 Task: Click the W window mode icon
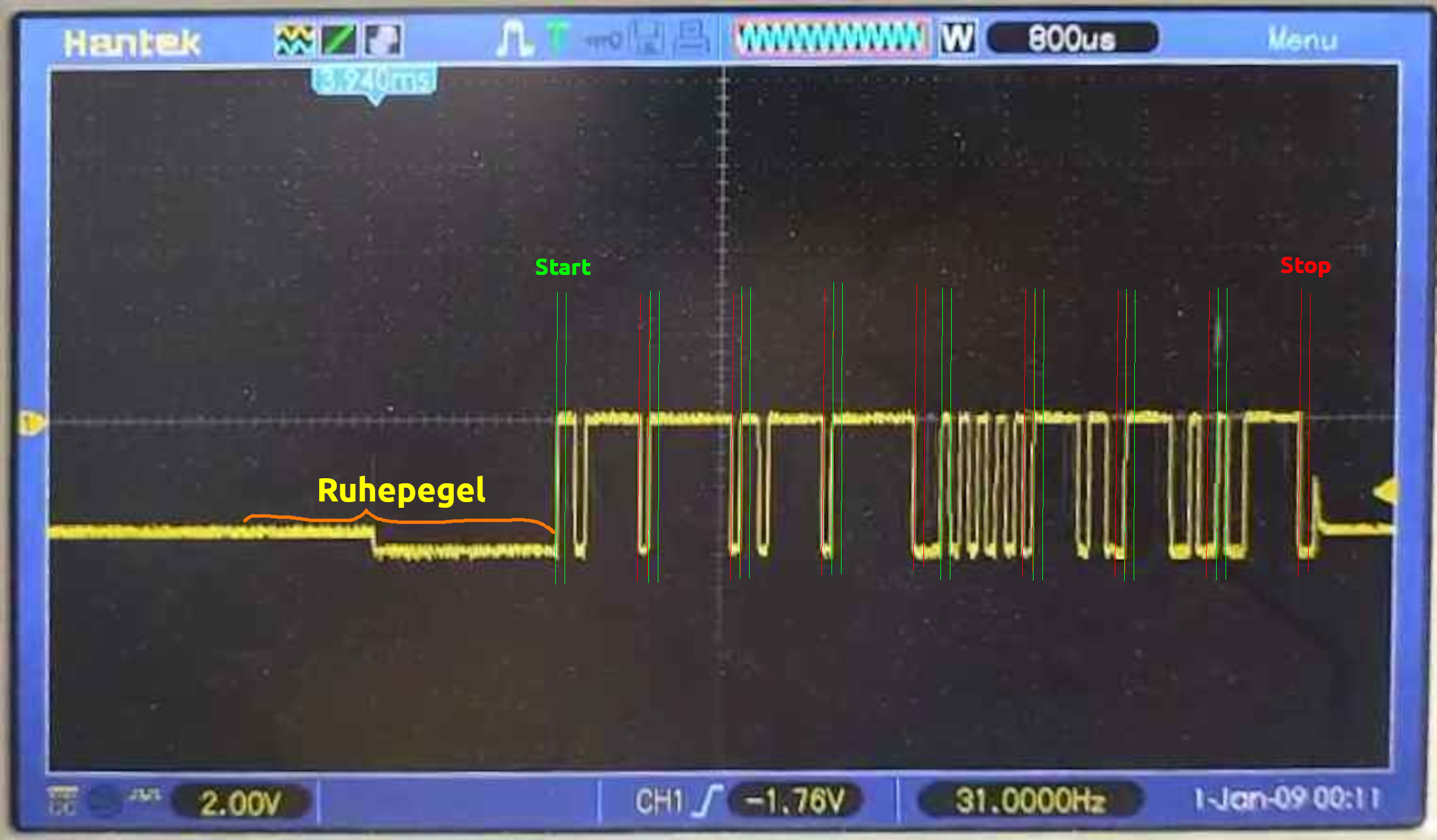pyautogui.click(x=957, y=38)
